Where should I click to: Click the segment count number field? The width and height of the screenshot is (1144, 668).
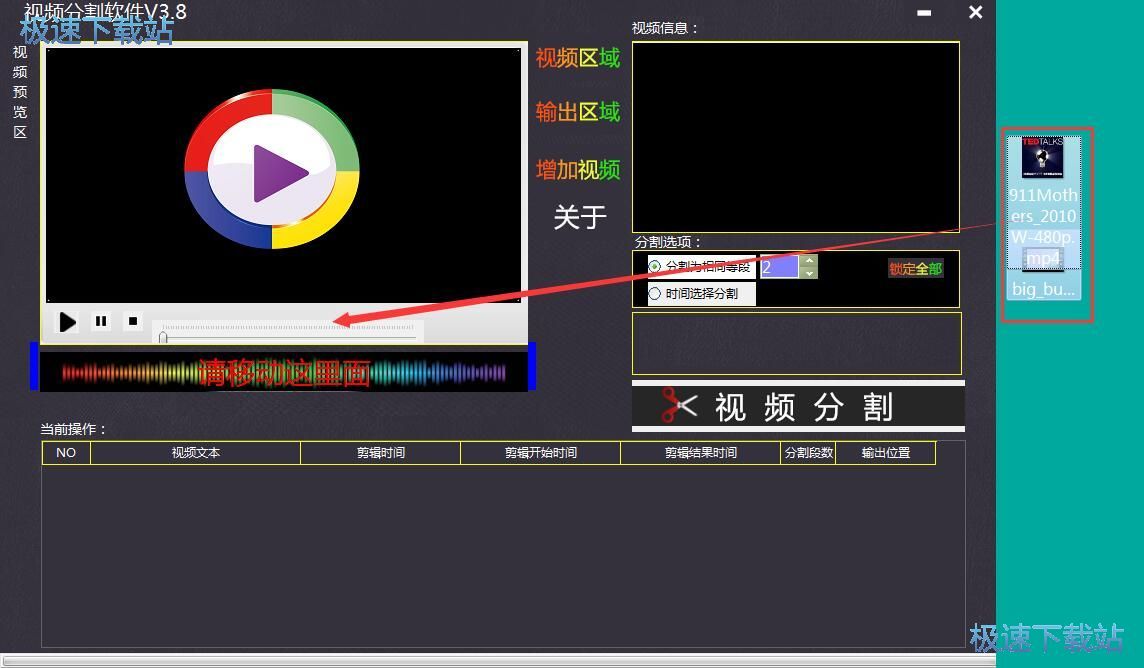coord(779,267)
